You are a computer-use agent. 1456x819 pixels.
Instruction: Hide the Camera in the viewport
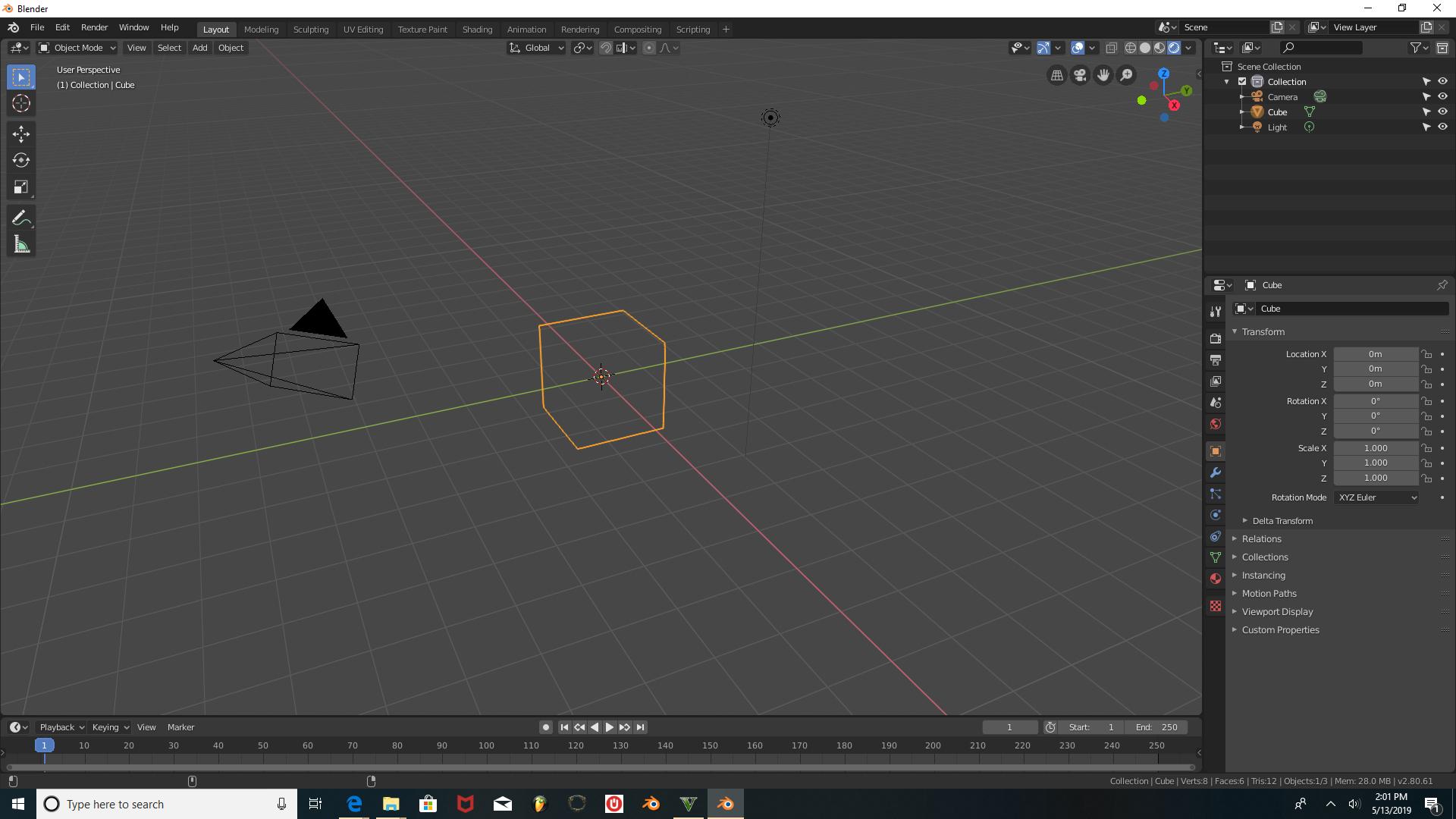(x=1443, y=96)
